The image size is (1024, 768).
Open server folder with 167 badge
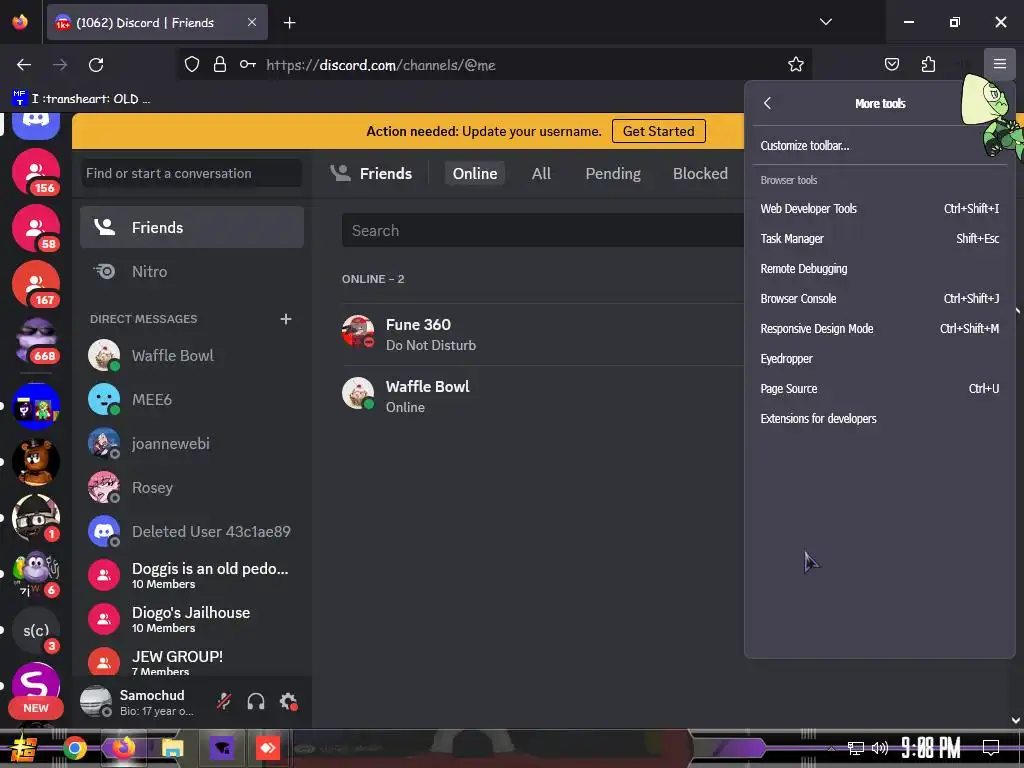[36, 284]
